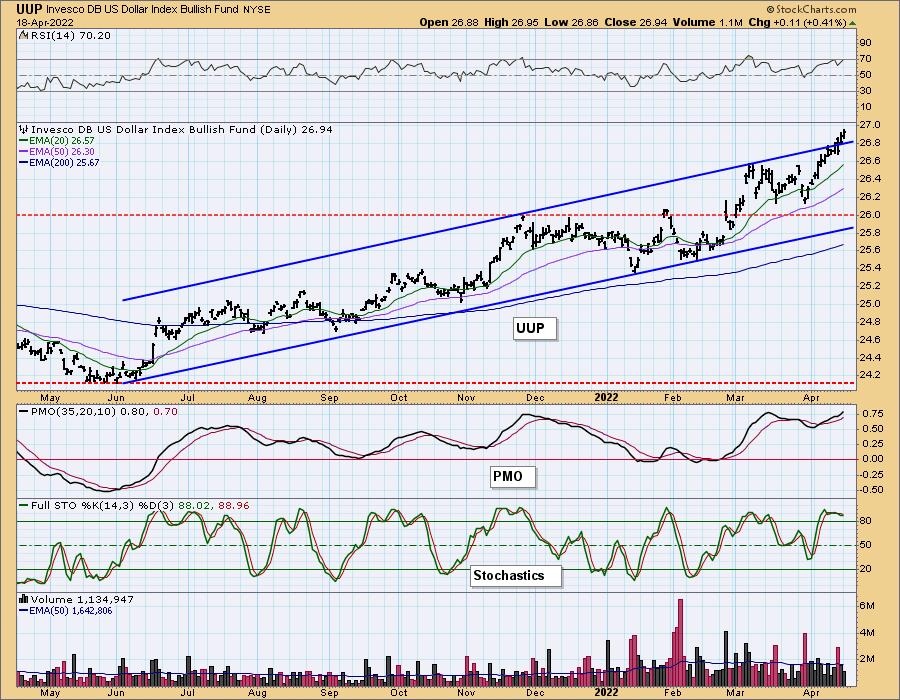Viewport: 900px width, 700px height.
Task: Click the NYSE exchange label
Action: pos(255,9)
